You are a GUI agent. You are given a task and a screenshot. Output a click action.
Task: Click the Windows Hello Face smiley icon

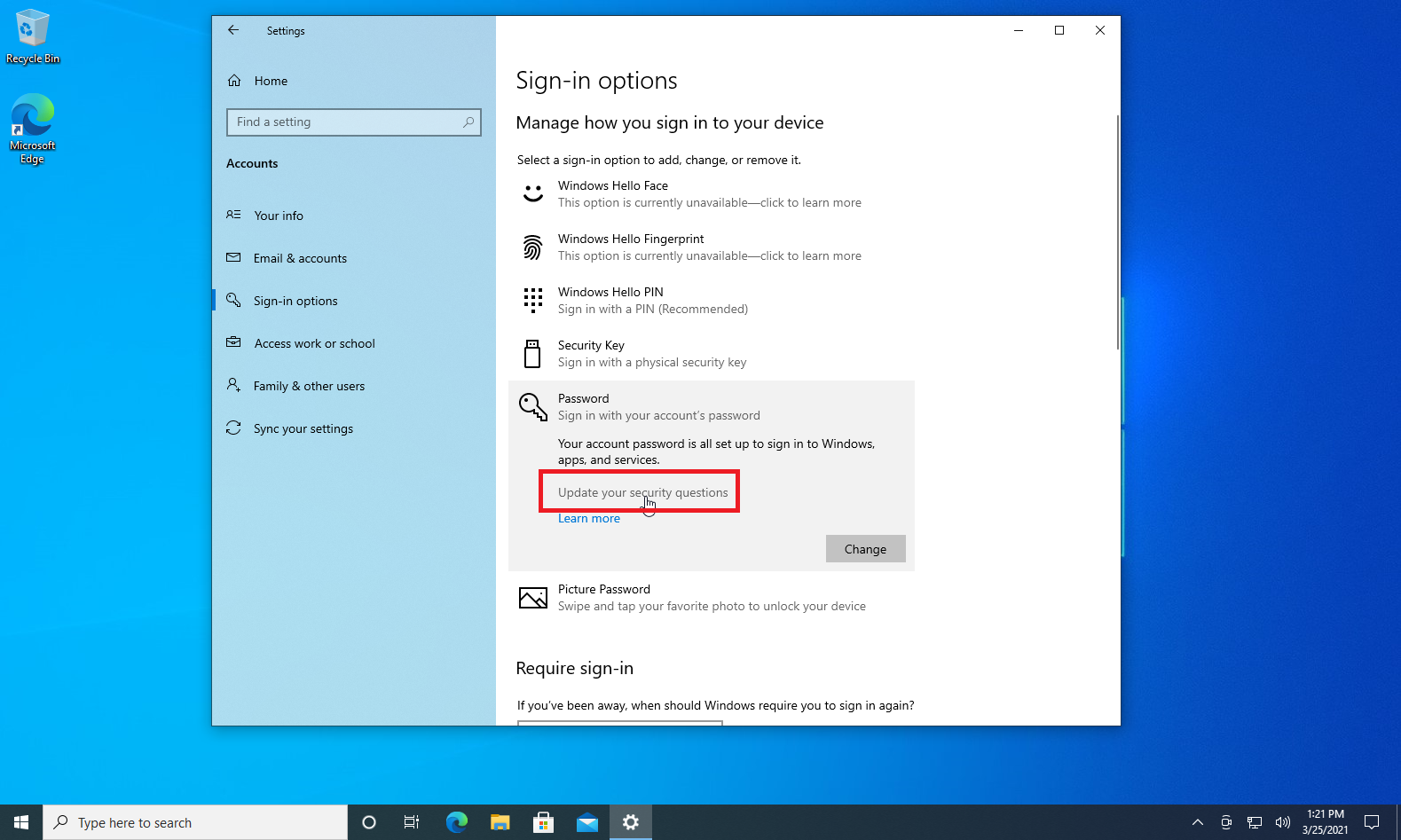tap(532, 193)
